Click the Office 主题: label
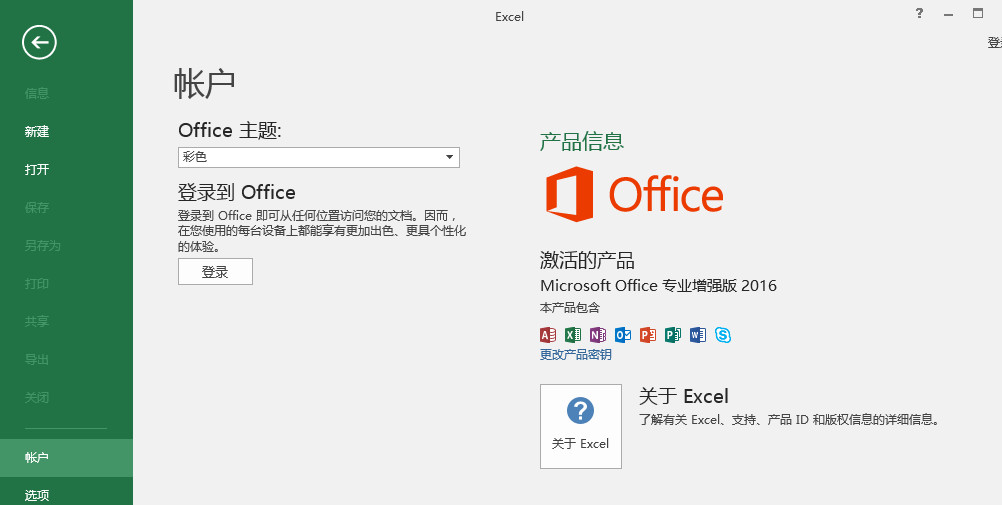The image size is (1002, 505). point(230,130)
